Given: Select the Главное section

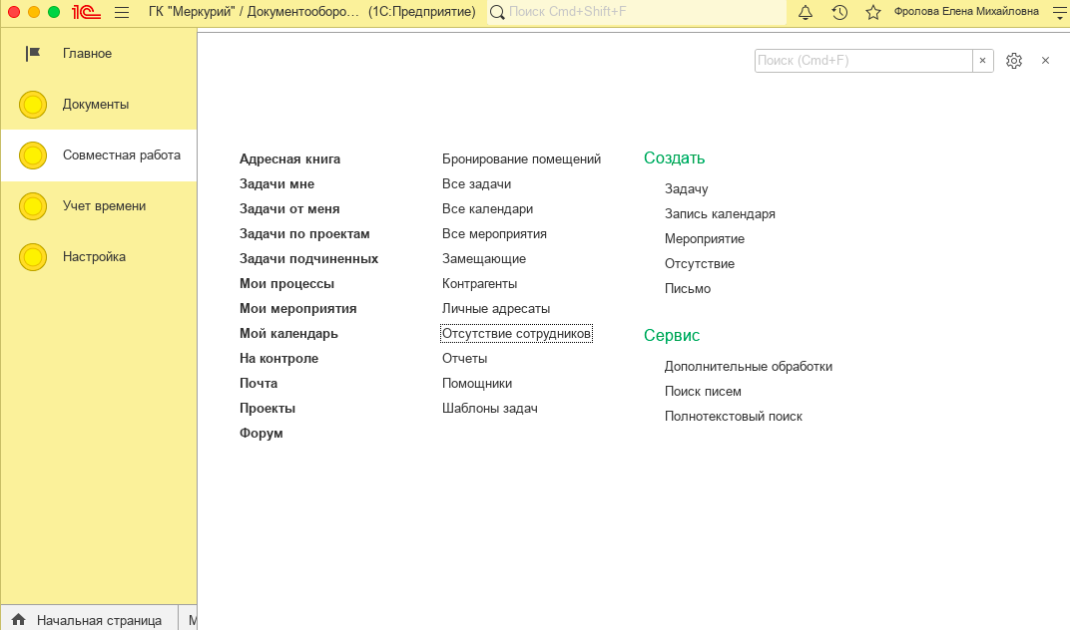Looking at the screenshot, I should pyautogui.click(x=87, y=54).
